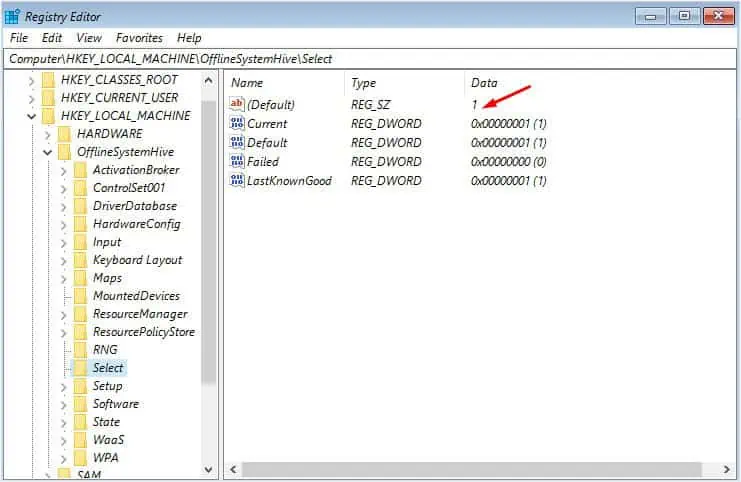Image resolution: width=741 pixels, height=482 pixels.
Task: Click tree pane scroll up arrow
Action: pyautogui.click(x=208, y=80)
